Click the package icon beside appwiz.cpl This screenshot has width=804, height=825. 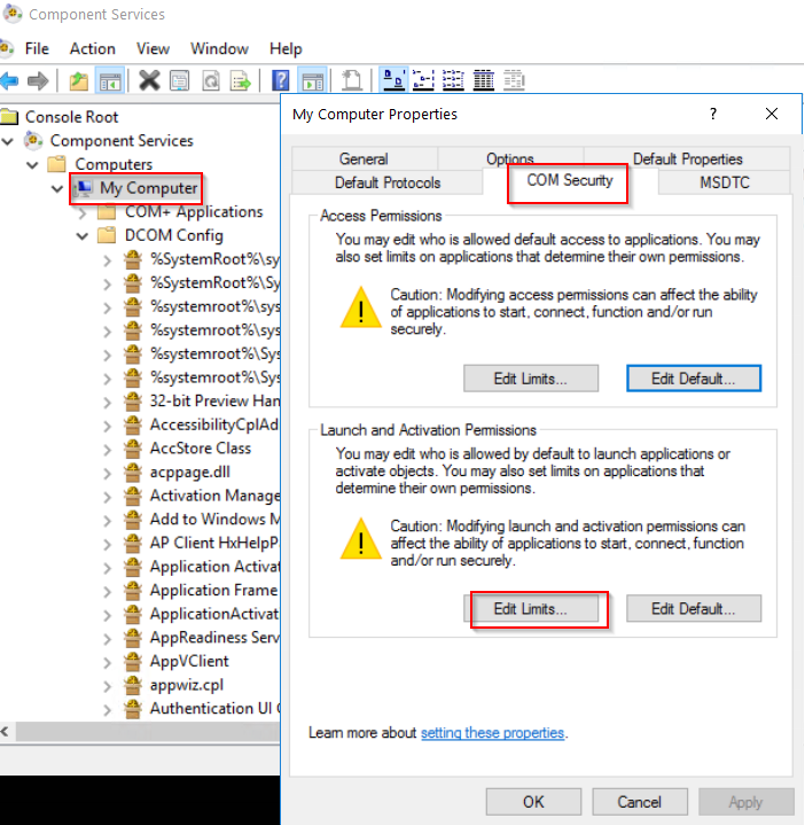[x=133, y=685]
